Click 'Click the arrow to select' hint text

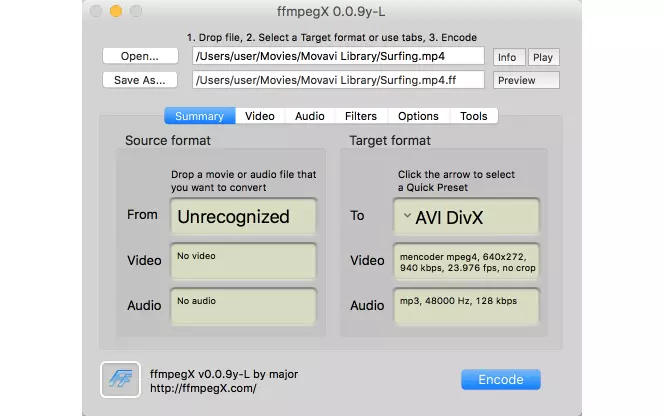point(456,181)
